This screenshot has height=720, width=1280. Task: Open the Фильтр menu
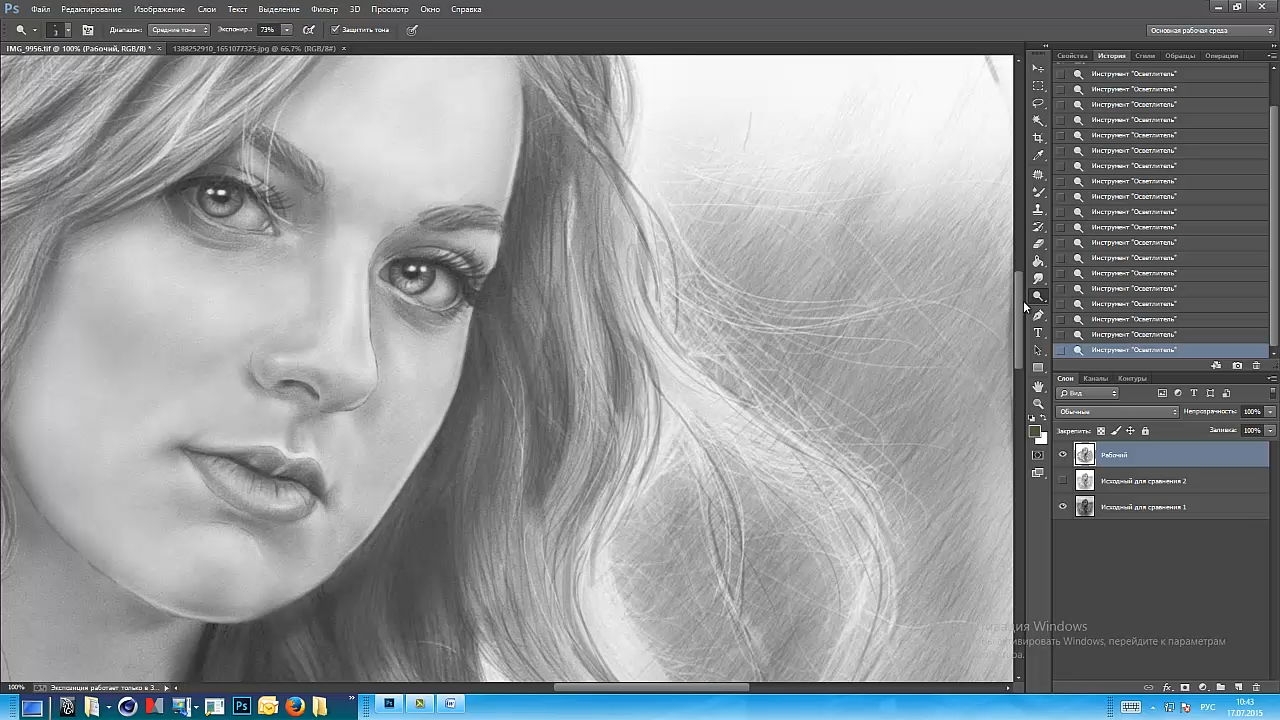[324, 9]
